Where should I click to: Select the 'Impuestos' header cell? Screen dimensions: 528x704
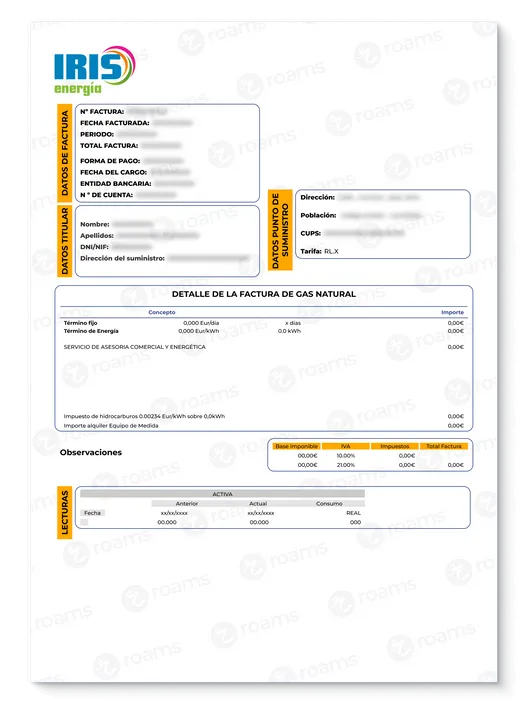click(x=395, y=446)
